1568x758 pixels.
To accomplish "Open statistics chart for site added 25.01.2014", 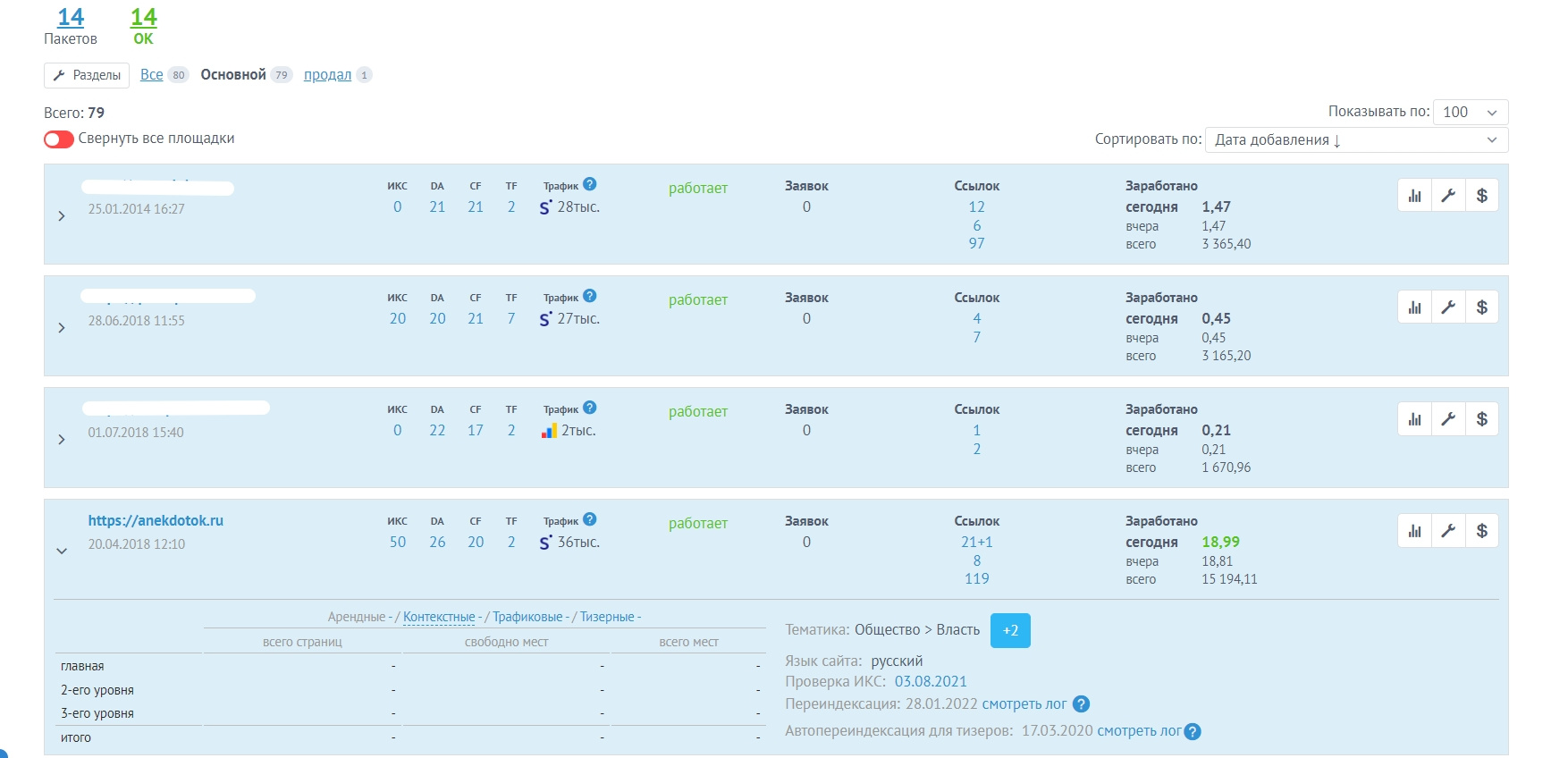I will (x=1415, y=196).
